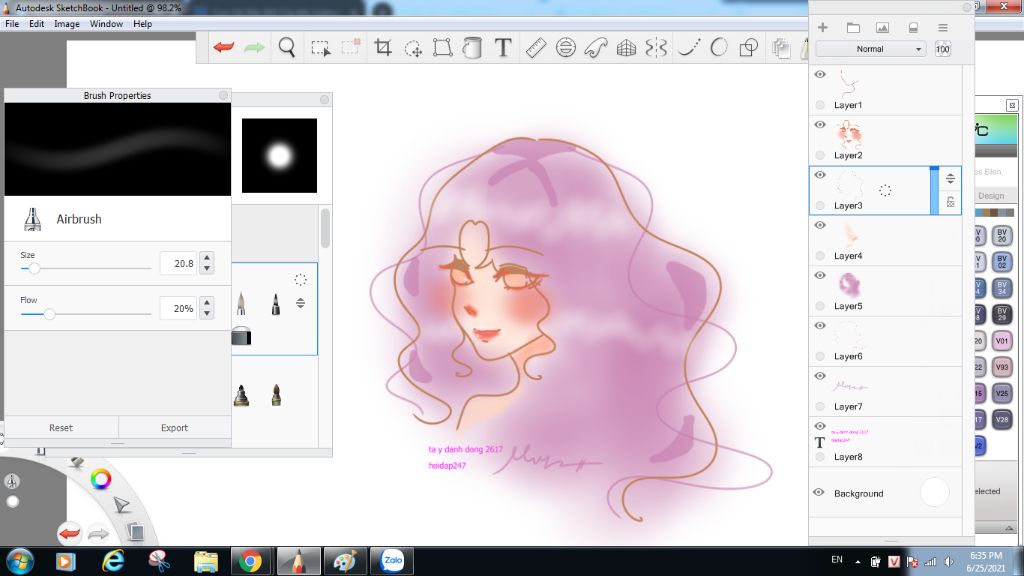The height and width of the screenshot is (576, 1024).
Task: Enable Predictive Stroke in the toolbar
Action: (718, 48)
